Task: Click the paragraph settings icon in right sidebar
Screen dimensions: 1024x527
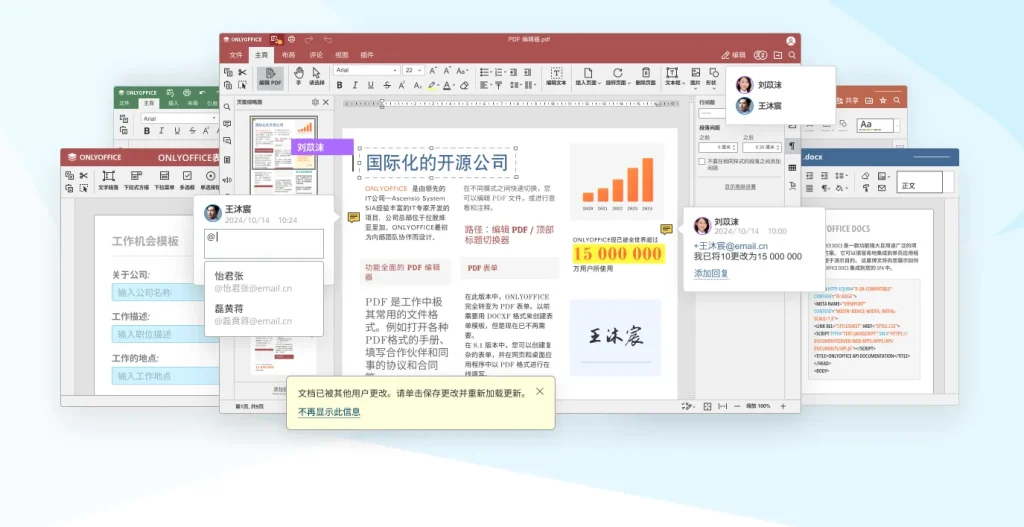Action: [x=792, y=146]
